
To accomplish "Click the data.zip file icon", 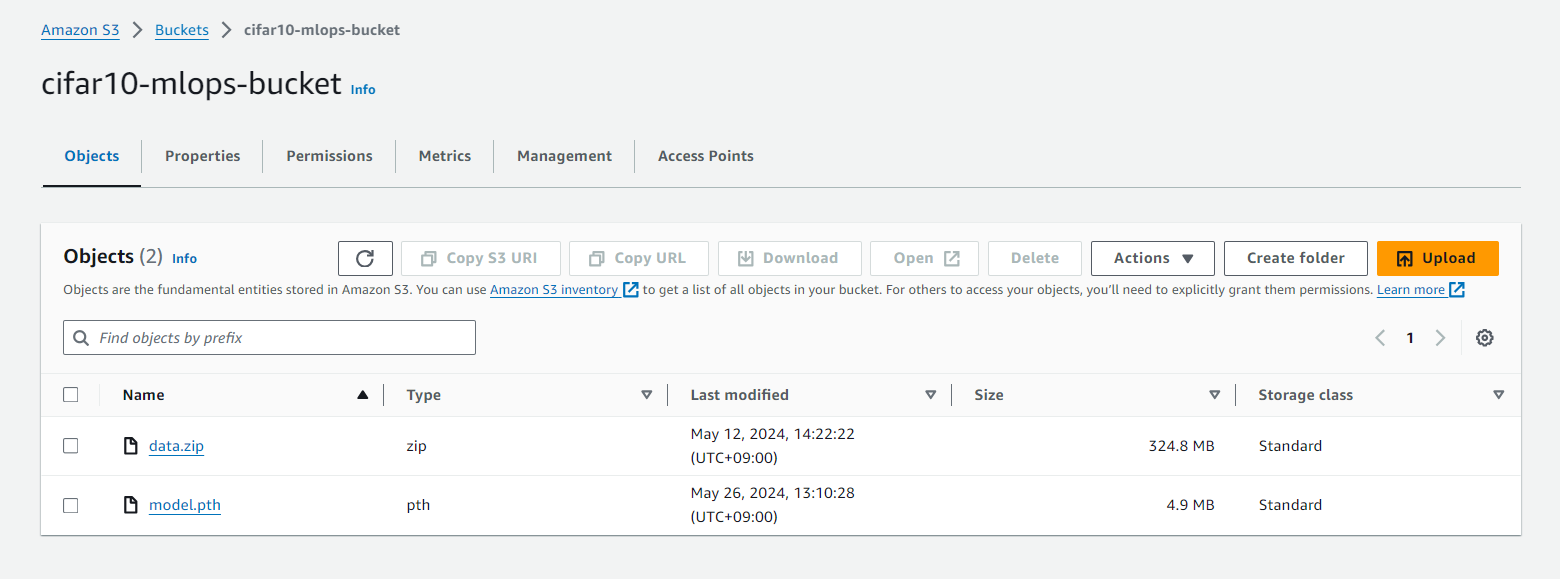I will click(x=130, y=446).
